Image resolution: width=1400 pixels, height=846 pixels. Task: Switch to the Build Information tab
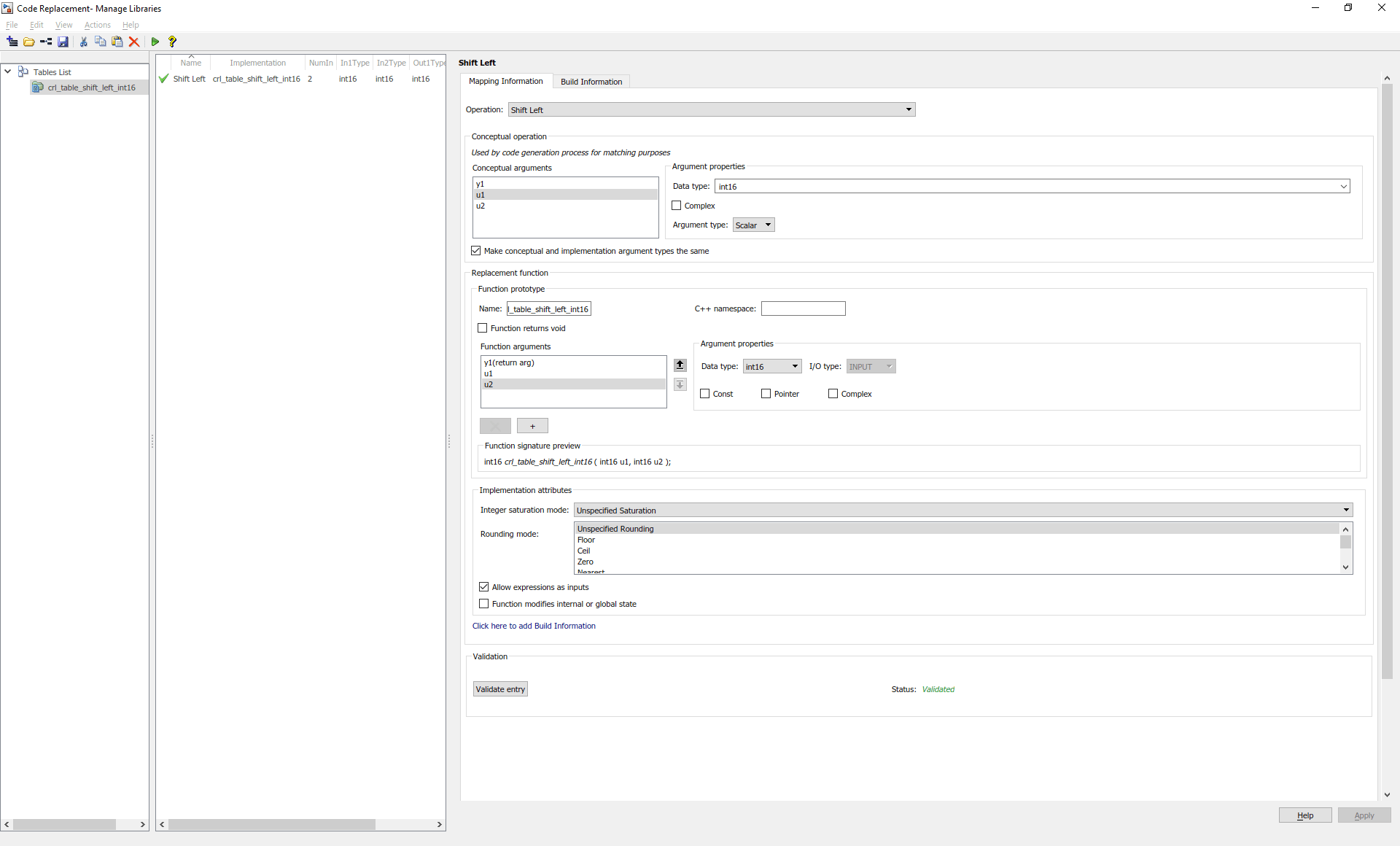(x=591, y=82)
